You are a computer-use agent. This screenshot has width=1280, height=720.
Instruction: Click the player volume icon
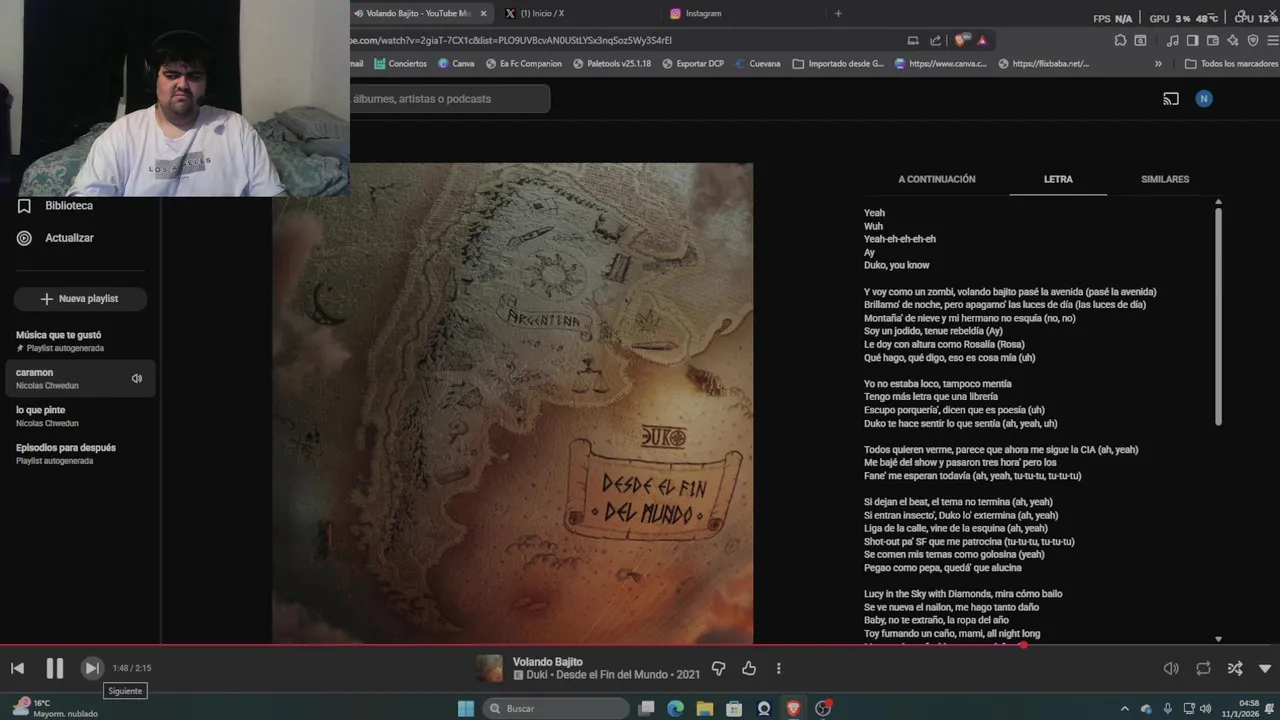[x=1171, y=668]
